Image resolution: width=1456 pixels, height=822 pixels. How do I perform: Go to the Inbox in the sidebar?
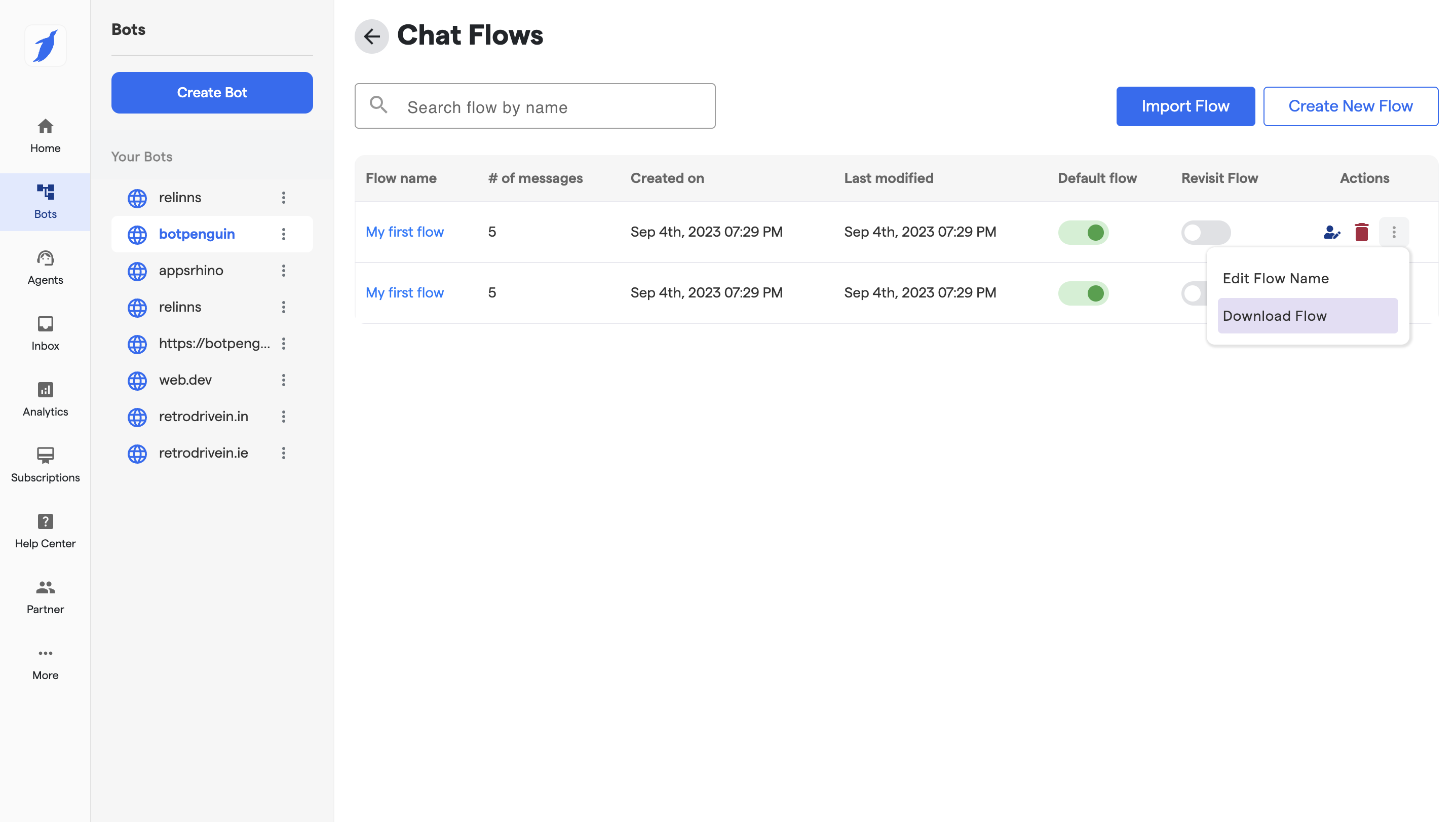click(x=45, y=333)
